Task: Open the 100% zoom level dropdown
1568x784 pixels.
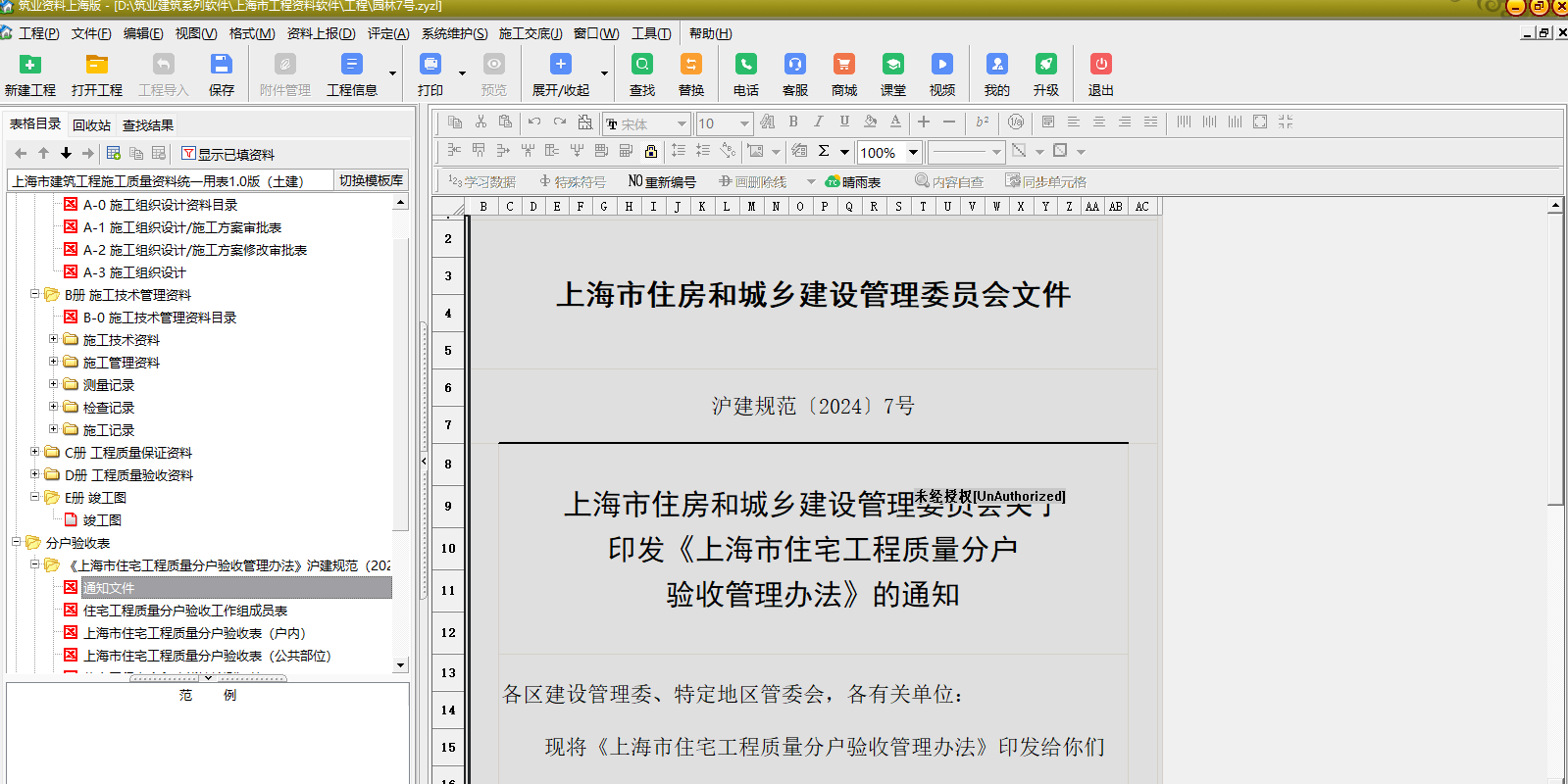Action: (x=913, y=152)
